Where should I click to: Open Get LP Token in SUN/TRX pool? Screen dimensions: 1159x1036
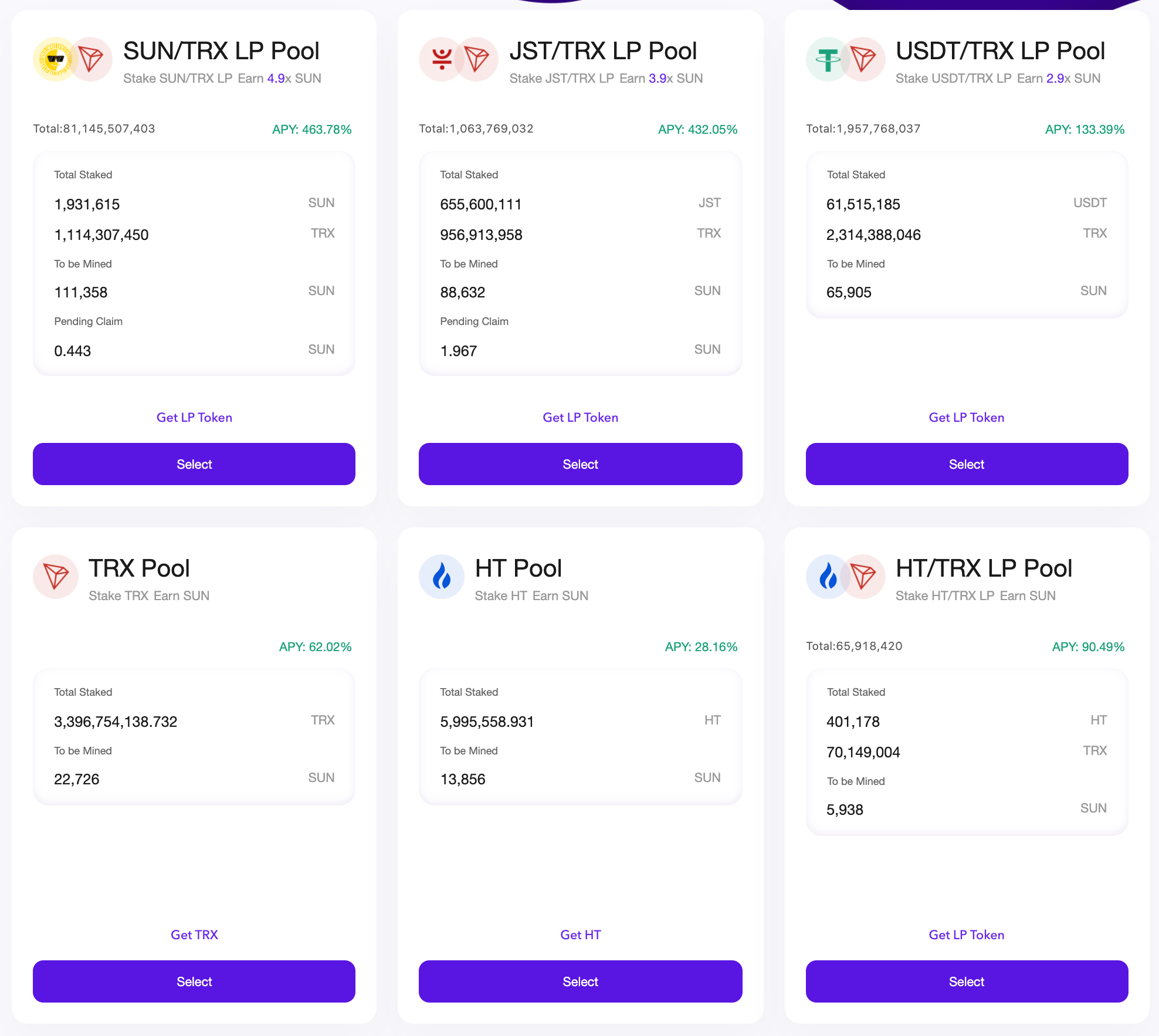coord(194,418)
